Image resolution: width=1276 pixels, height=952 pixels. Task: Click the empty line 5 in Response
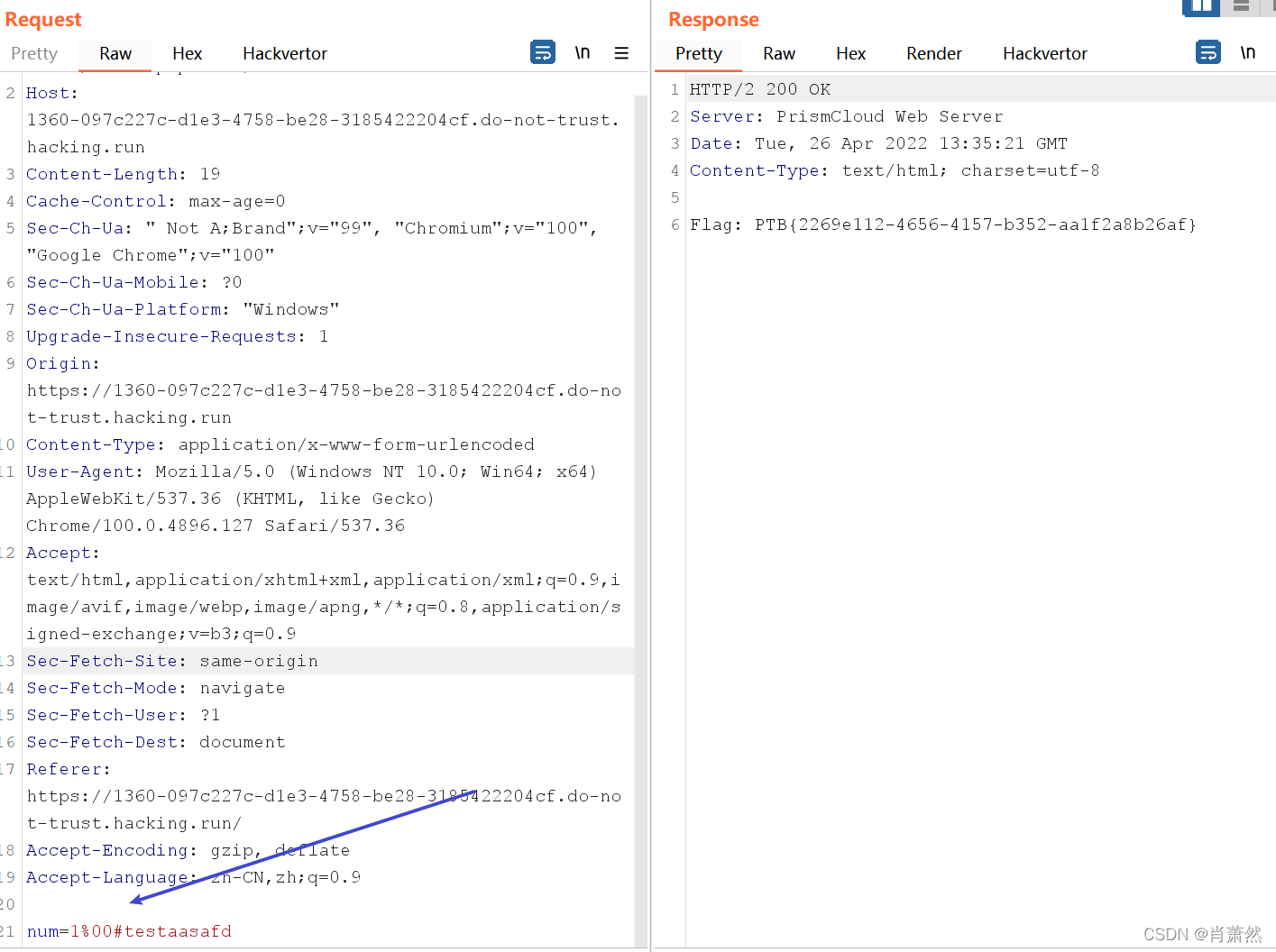click(981, 197)
